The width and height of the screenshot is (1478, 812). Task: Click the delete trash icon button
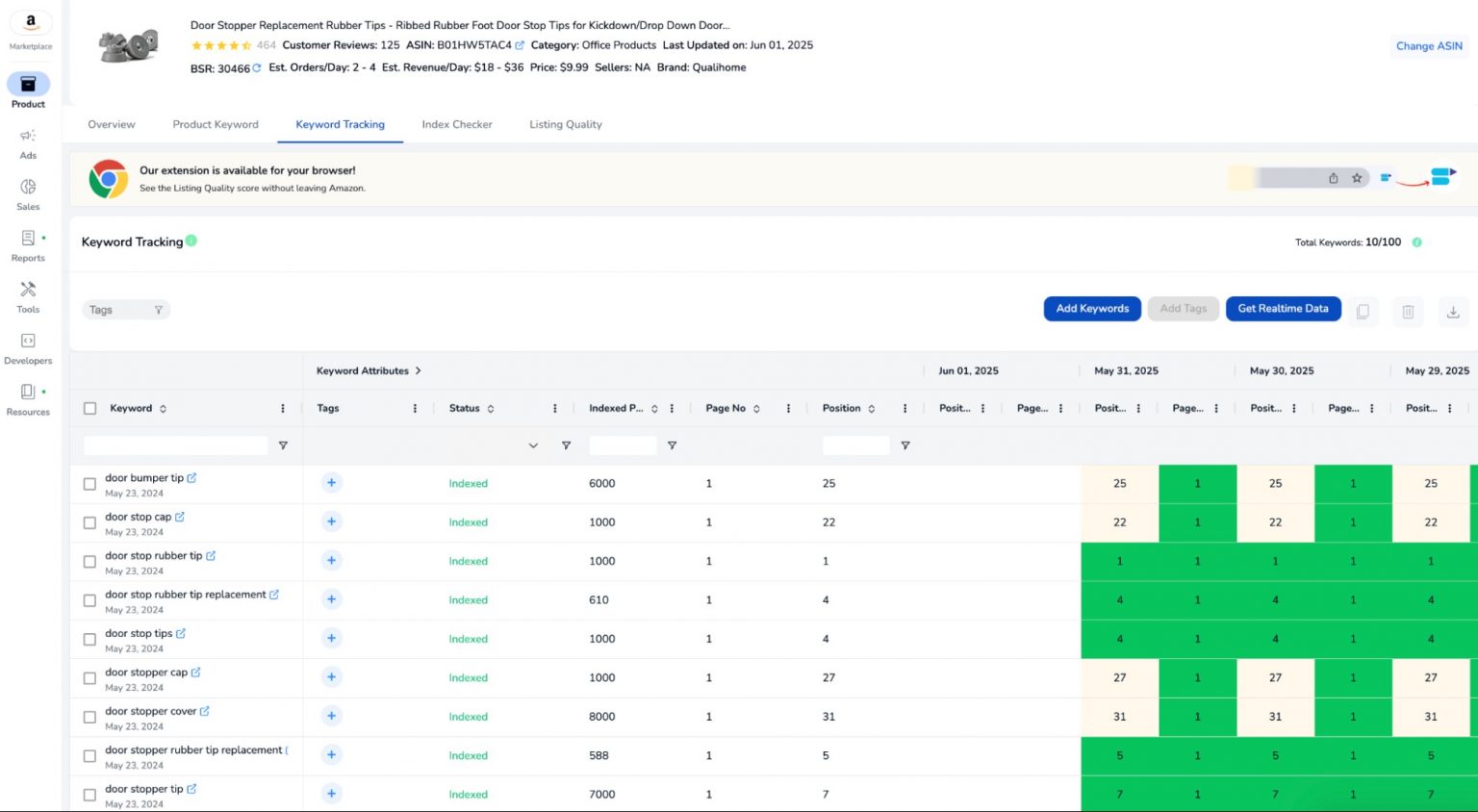pyautogui.click(x=1408, y=311)
